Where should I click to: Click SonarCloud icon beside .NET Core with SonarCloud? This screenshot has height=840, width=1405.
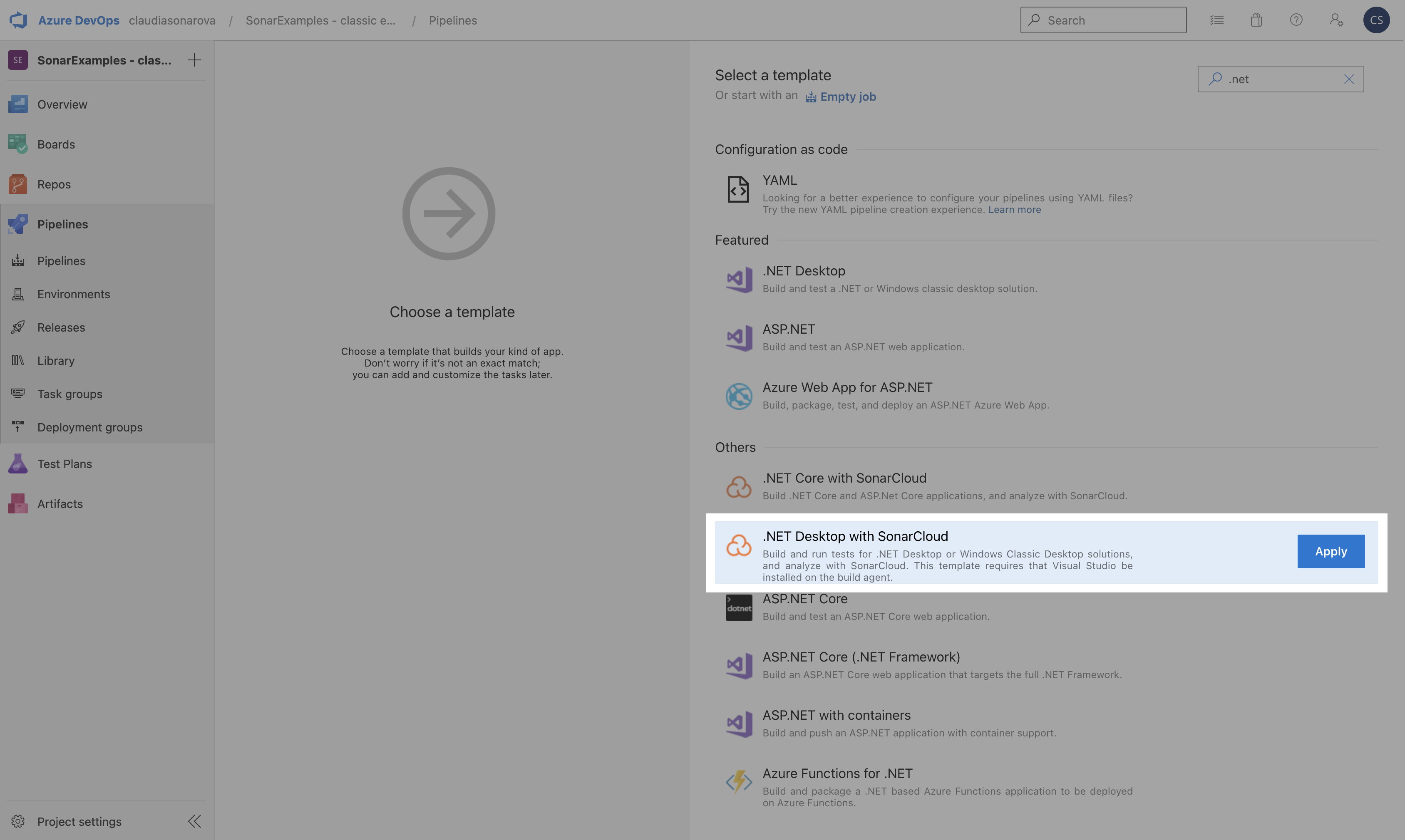coord(739,487)
